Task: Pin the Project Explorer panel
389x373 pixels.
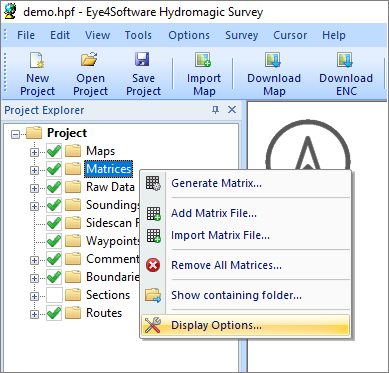Action: tap(216, 110)
